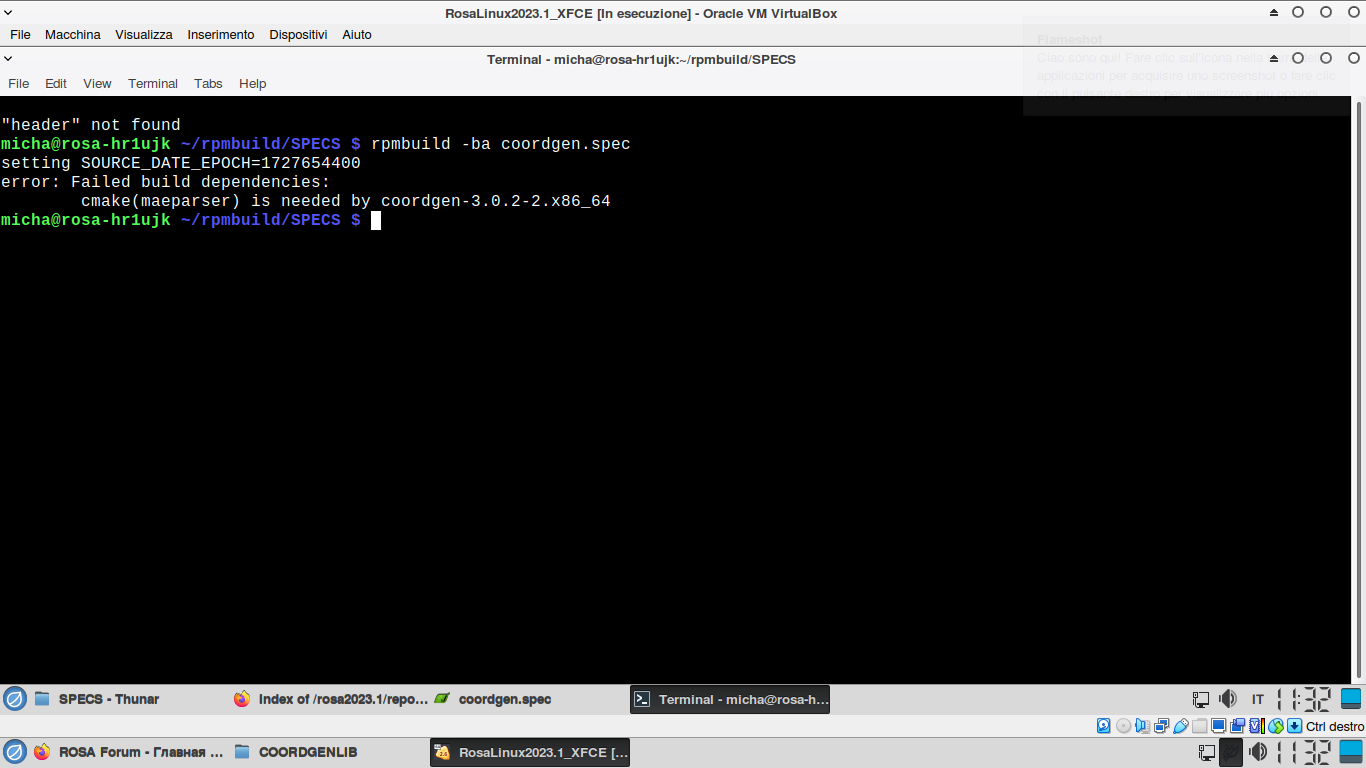
Task: Open the Terminal window's File menu
Action: tap(19, 83)
